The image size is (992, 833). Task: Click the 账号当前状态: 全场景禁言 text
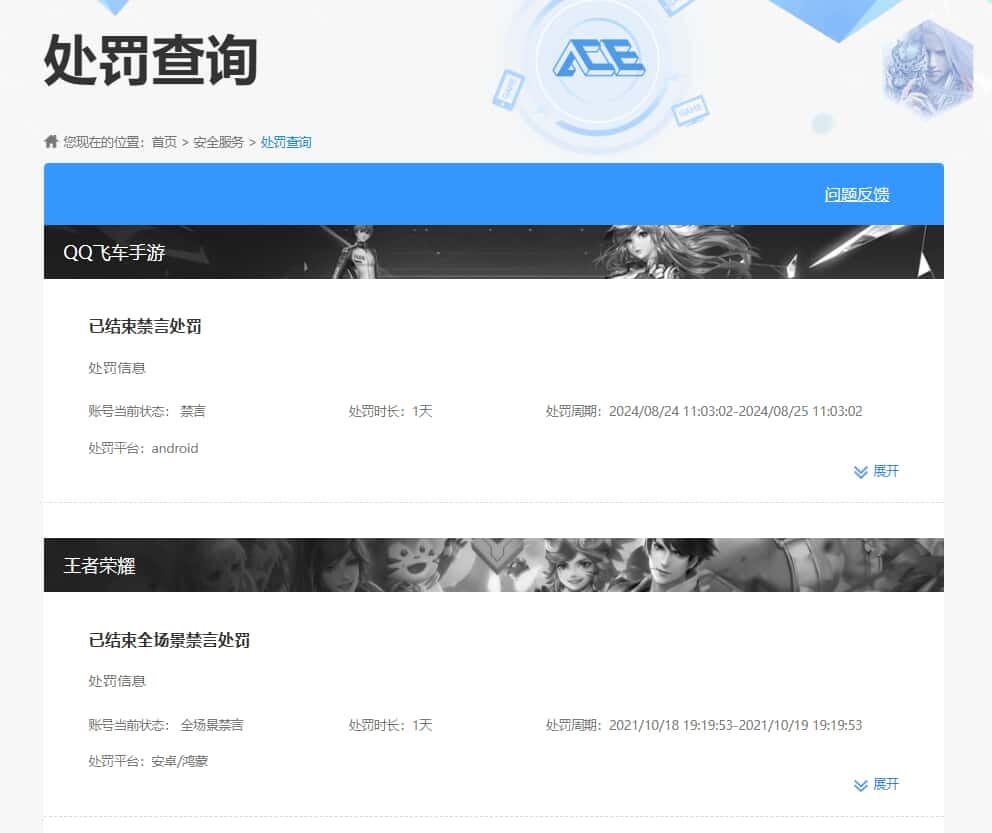pyautogui.click(x=166, y=725)
